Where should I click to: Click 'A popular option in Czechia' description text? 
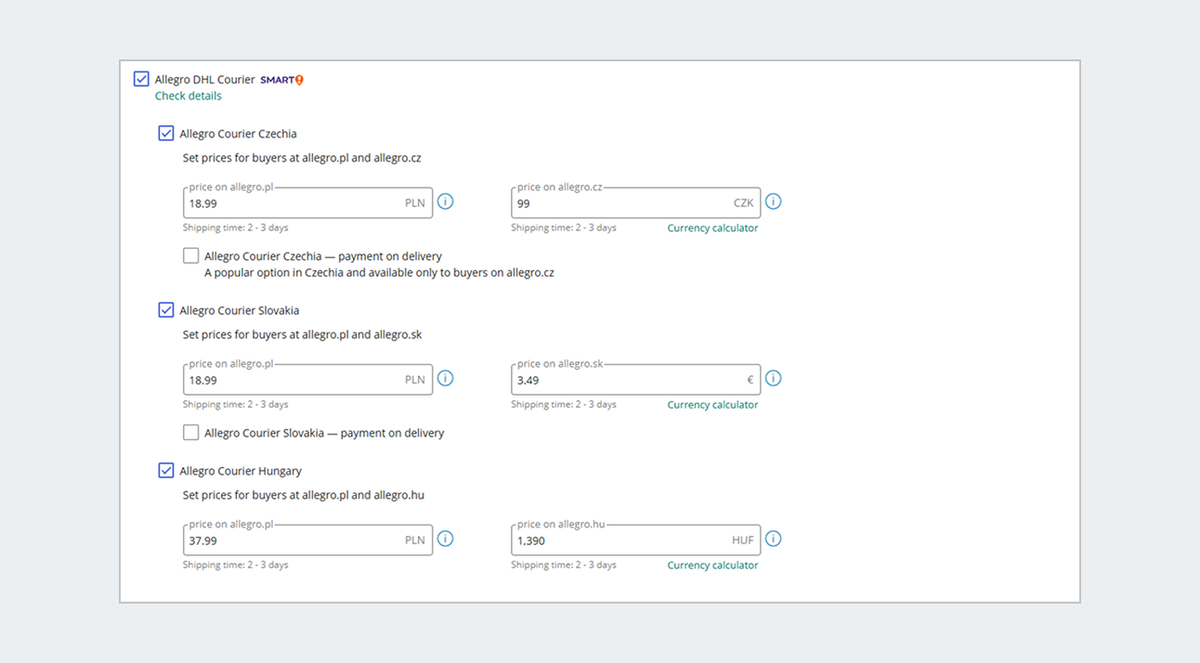pos(379,272)
